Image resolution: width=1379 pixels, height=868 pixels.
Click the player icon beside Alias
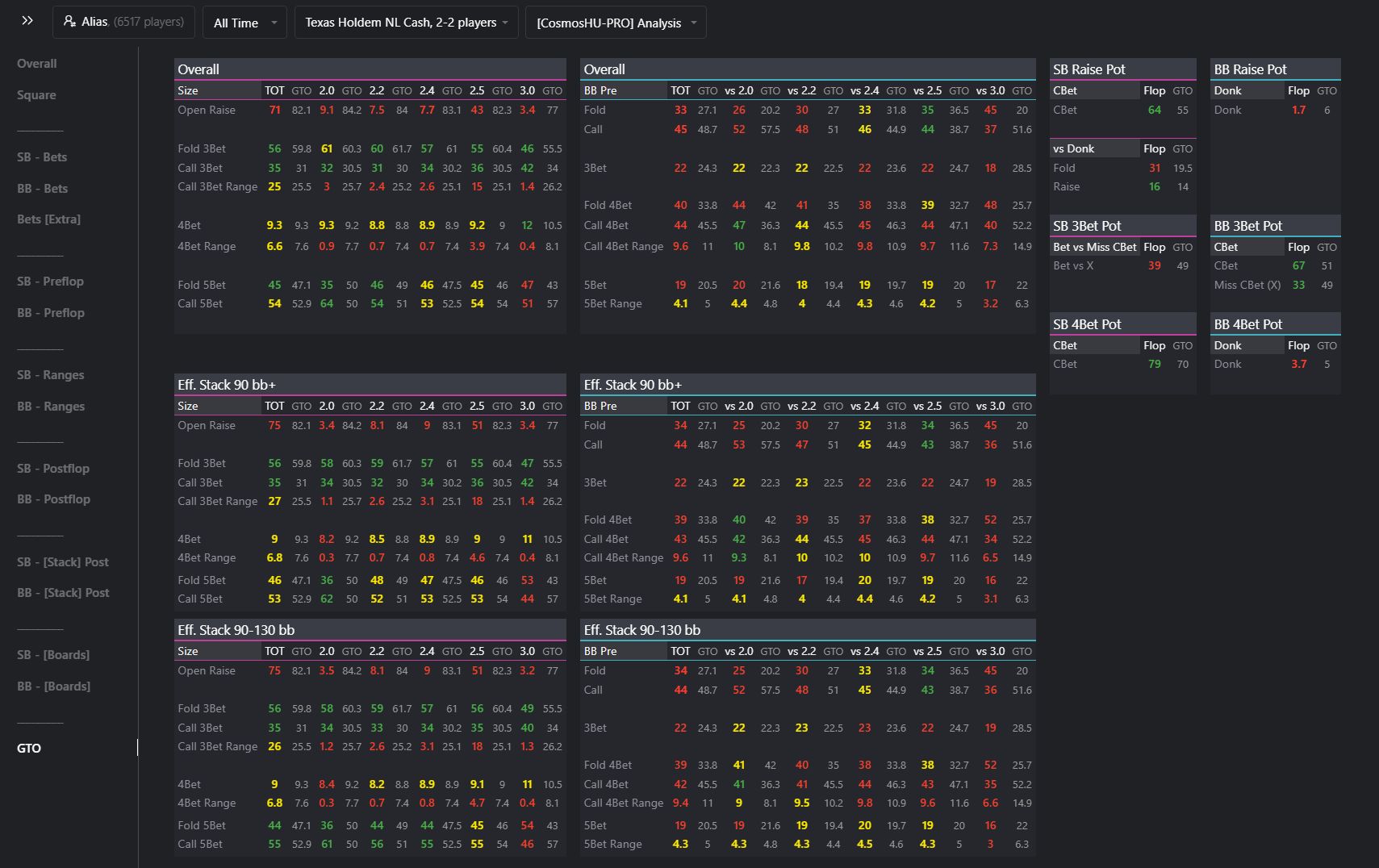(70, 22)
